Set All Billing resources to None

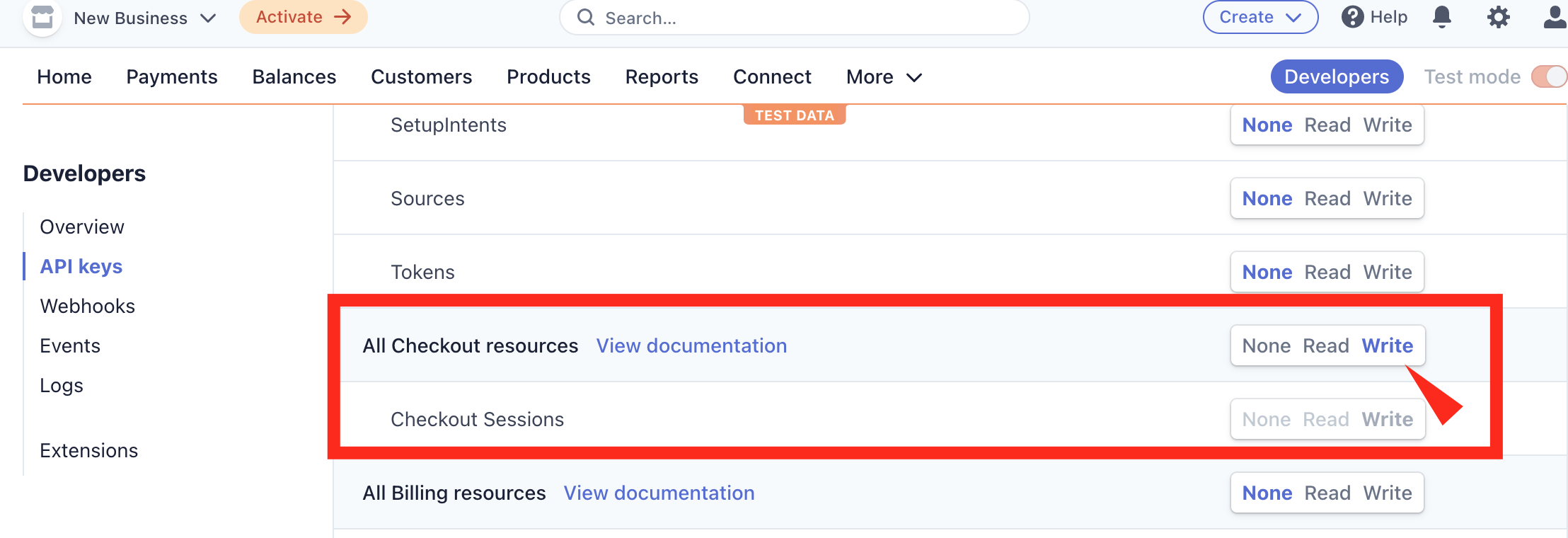pos(1267,493)
